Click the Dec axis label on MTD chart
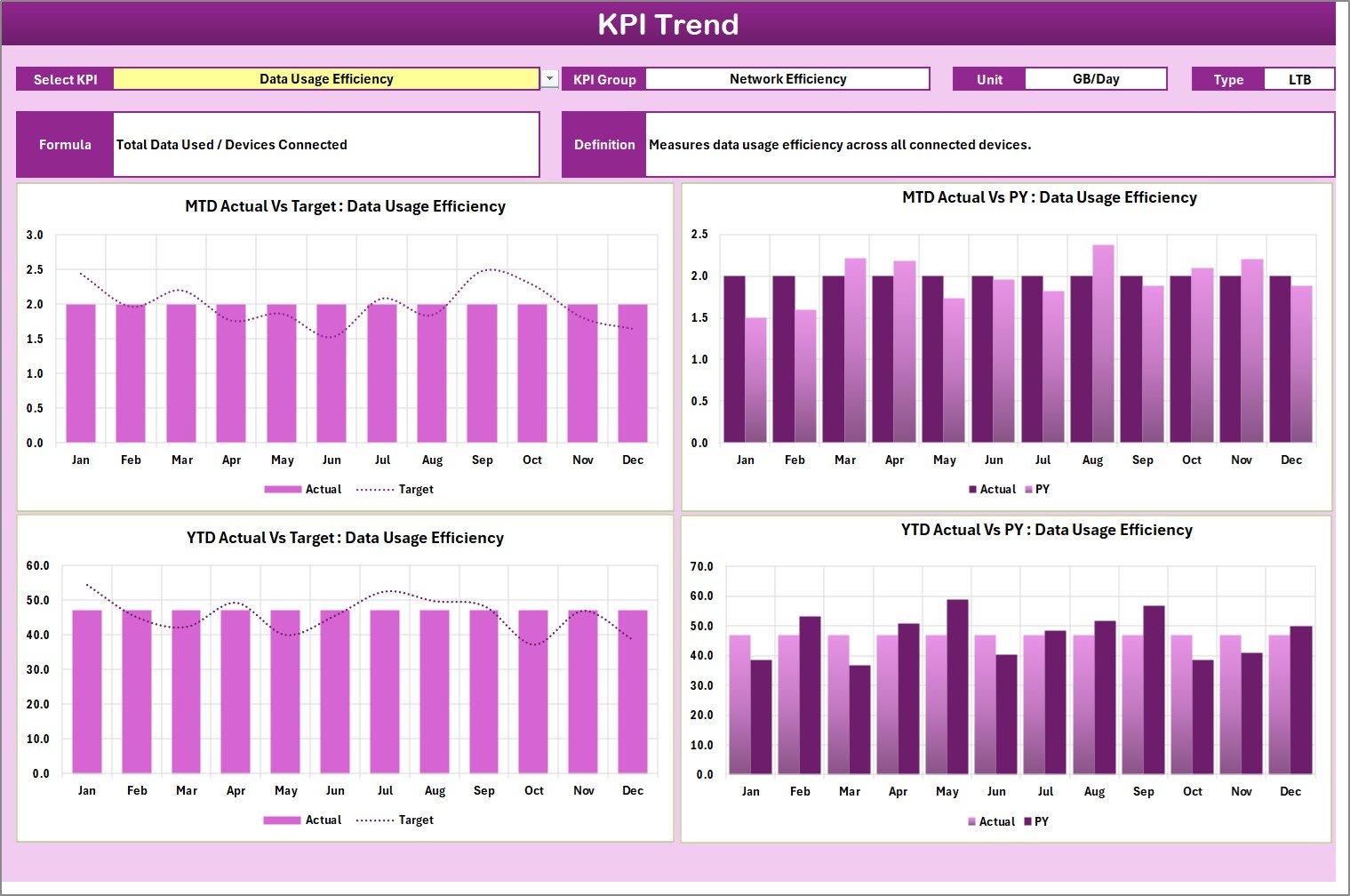Image resolution: width=1350 pixels, height=896 pixels. (633, 460)
